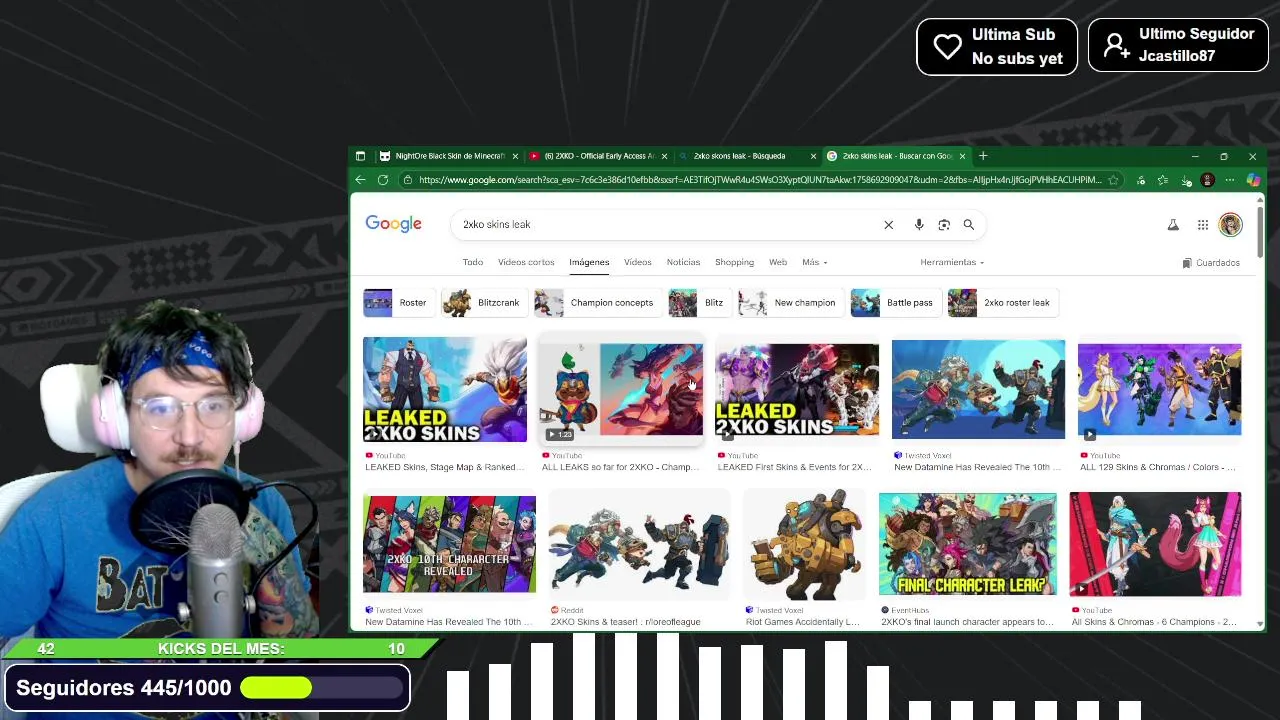This screenshot has height=720, width=1280.
Task: Select the Noticias search filter
Action: [683, 262]
